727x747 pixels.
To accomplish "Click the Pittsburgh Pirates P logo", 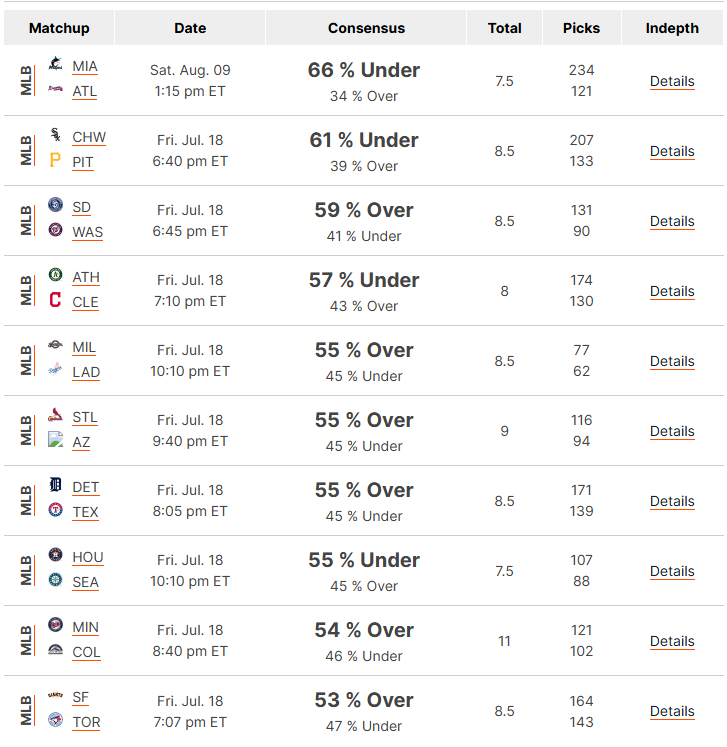I will coord(55,160).
